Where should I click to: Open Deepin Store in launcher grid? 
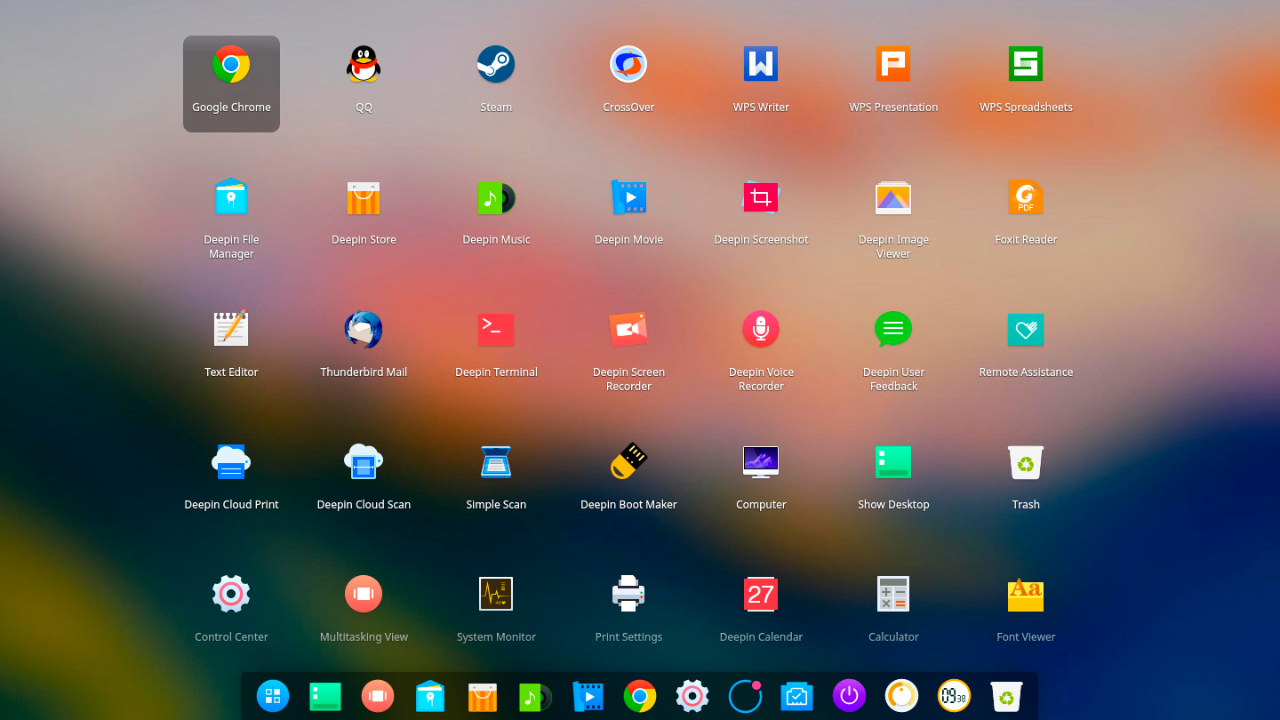(363, 197)
